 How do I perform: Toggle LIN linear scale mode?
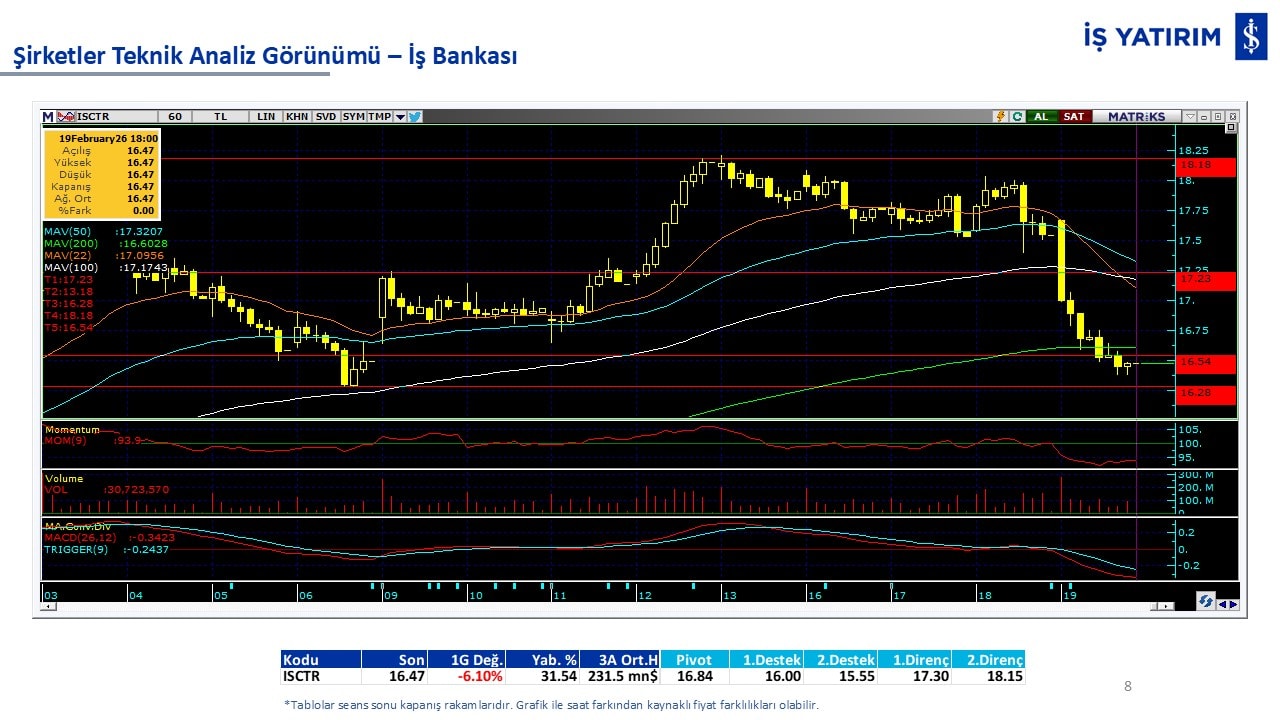265,117
